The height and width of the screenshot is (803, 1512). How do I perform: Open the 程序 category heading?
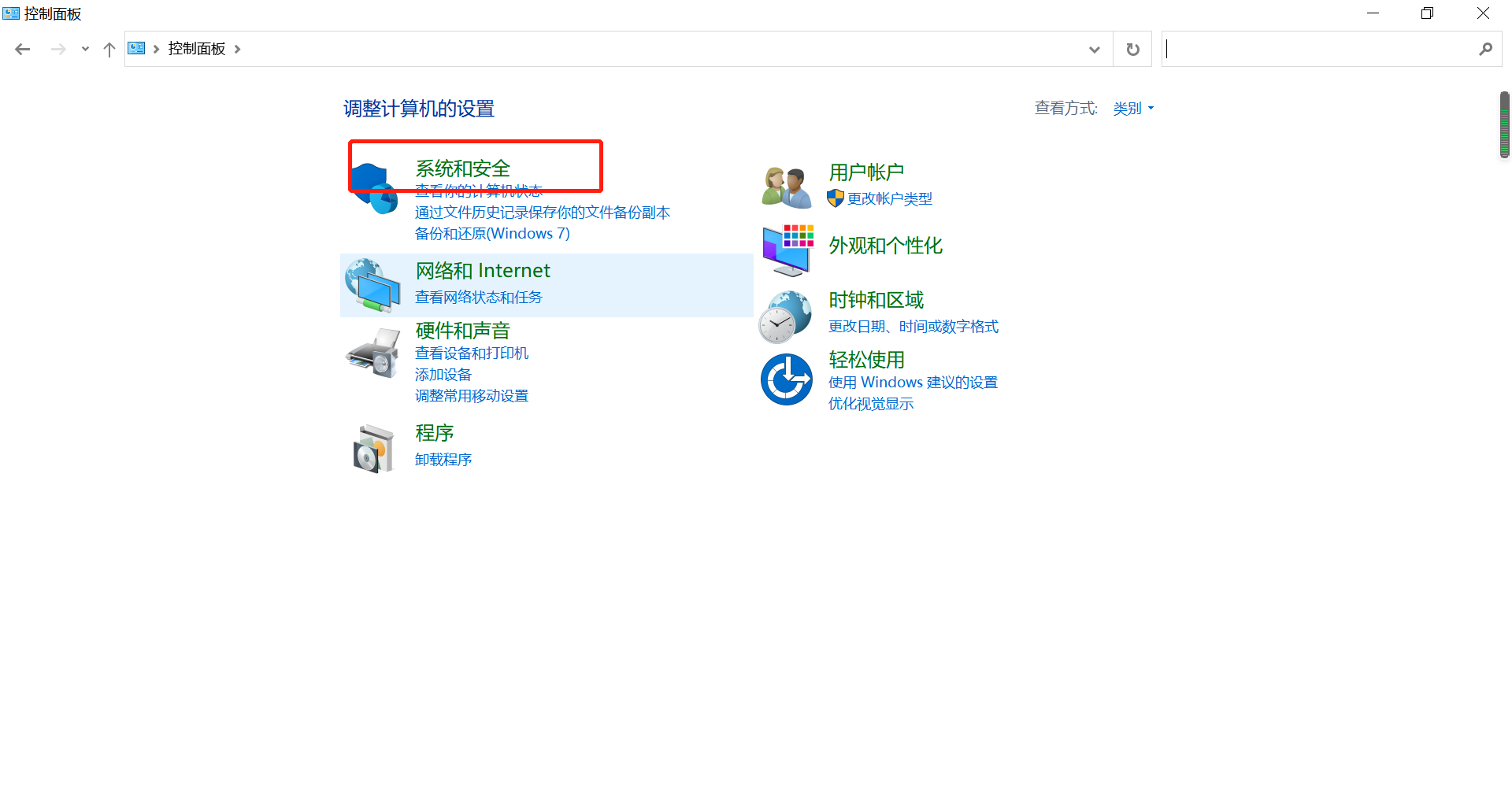pos(435,433)
